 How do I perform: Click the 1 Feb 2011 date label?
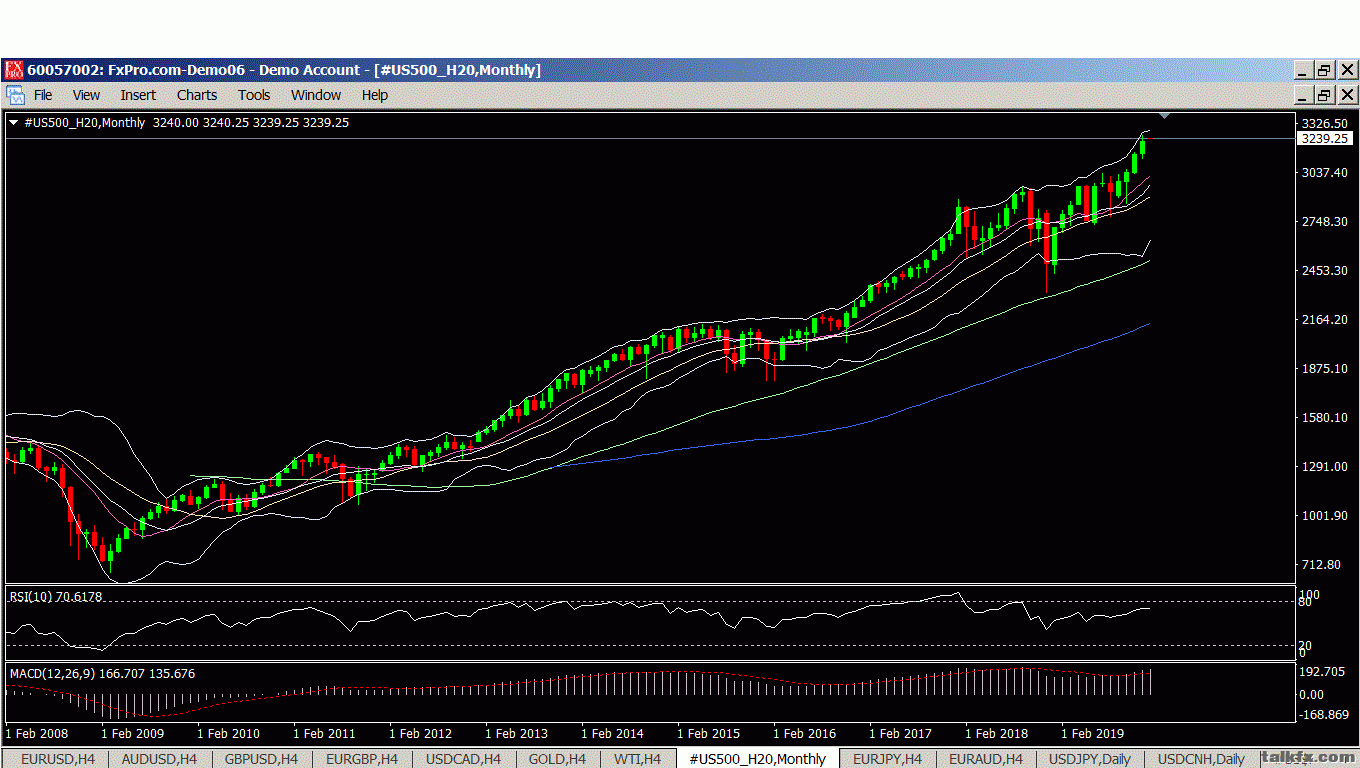[x=325, y=733]
